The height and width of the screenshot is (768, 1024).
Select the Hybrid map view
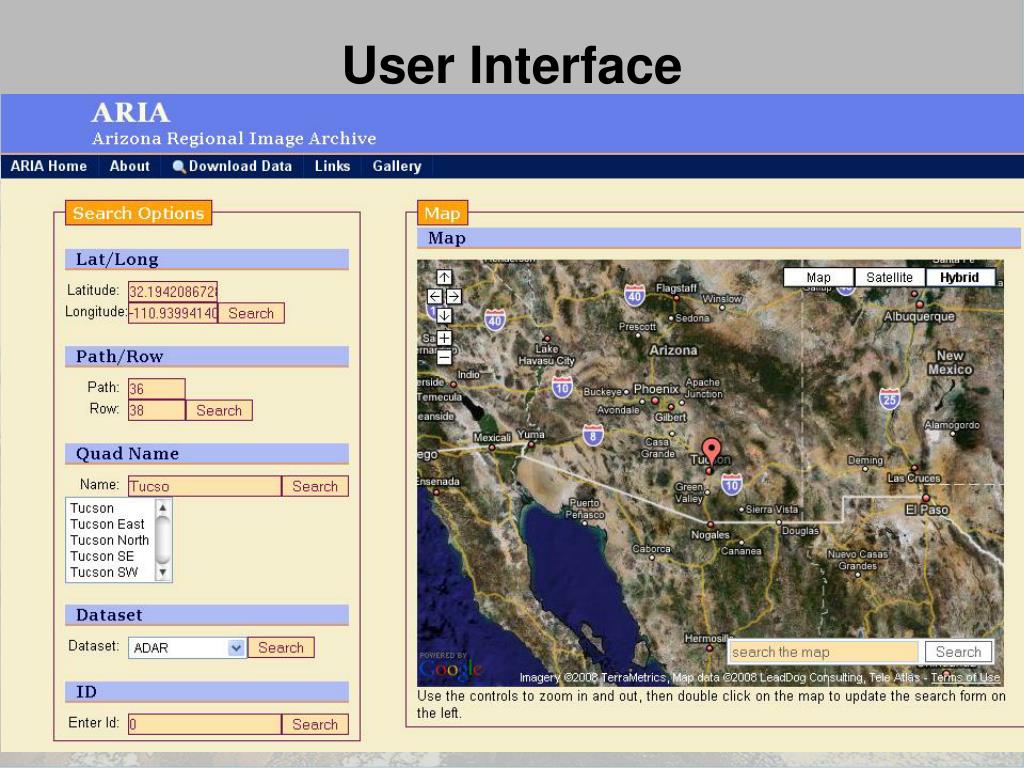point(960,278)
